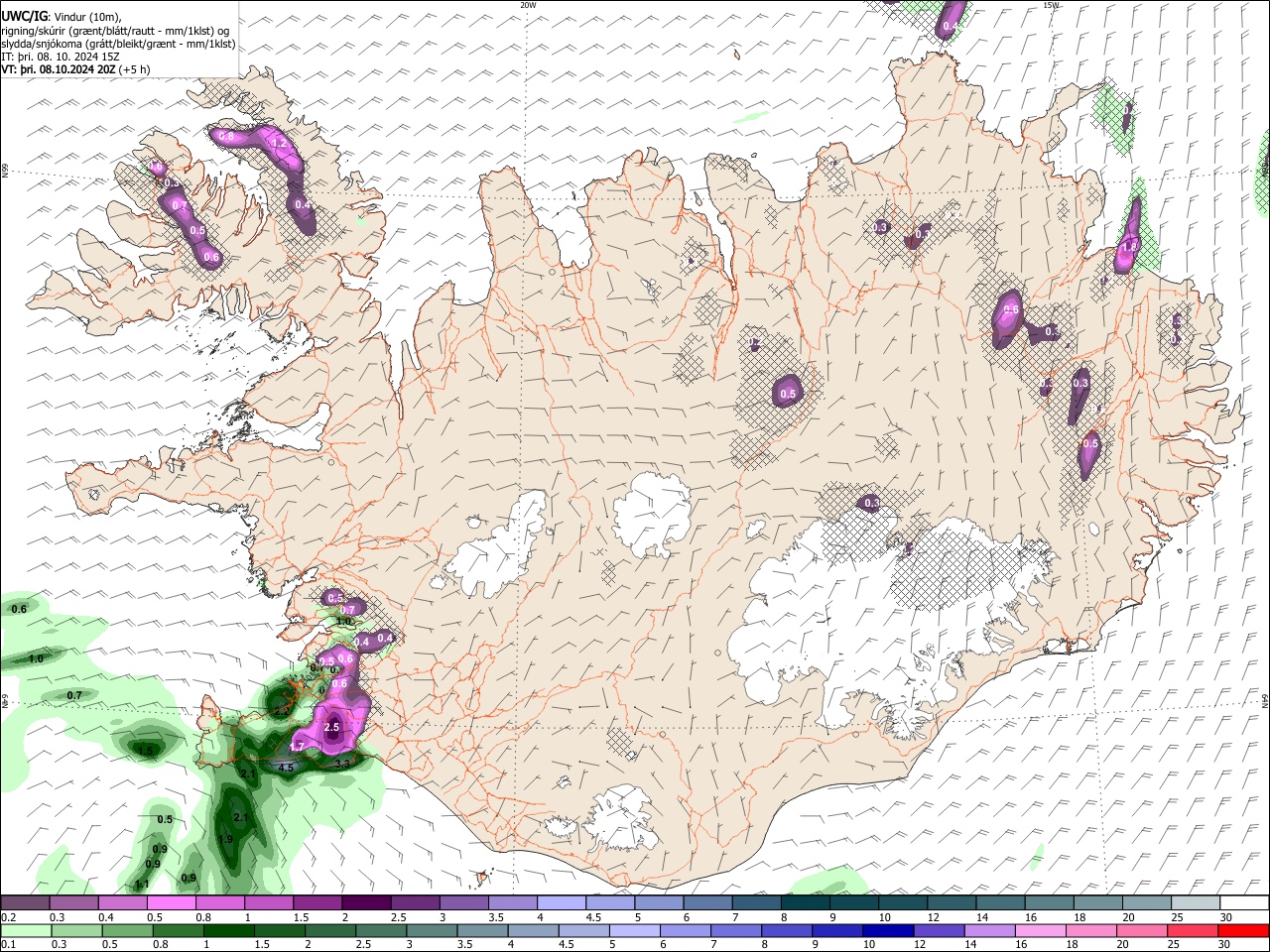This screenshot has width=1270, height=952.
Task: Click the 'VT: þri. 08.10.2024 20Z (+5 h)' line
Action: [76, 69]
